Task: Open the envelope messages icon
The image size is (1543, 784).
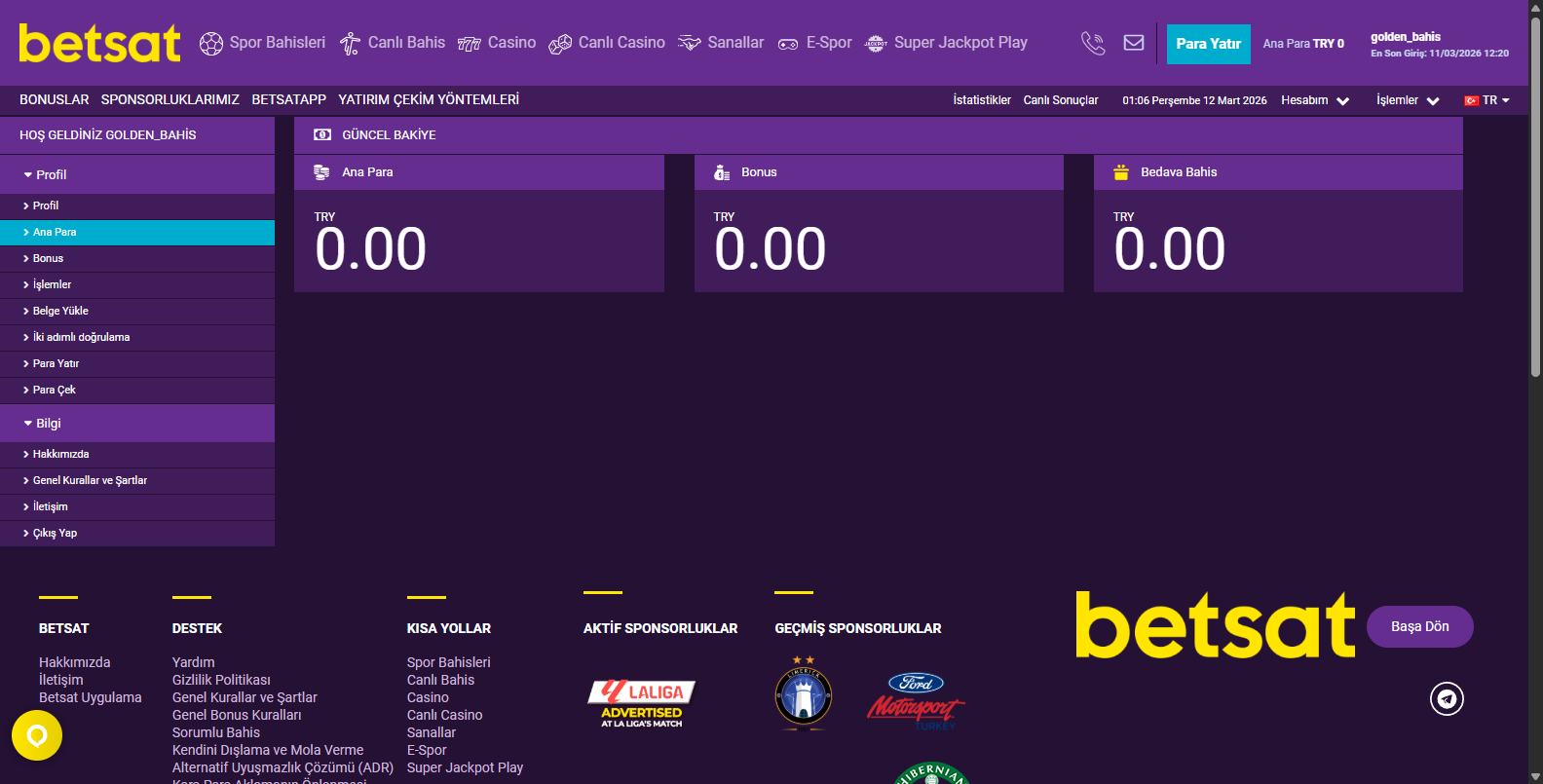Action: (1134, 43)
